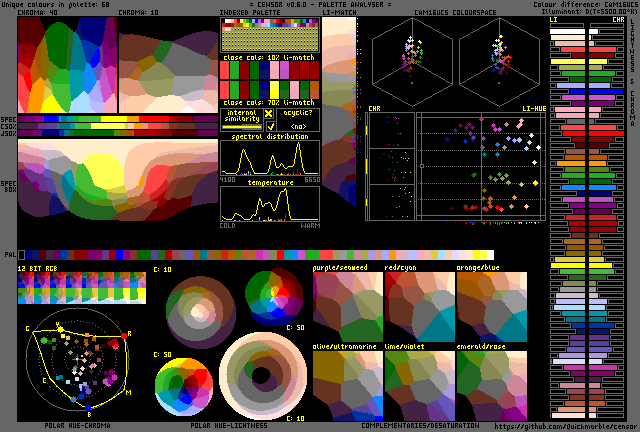Open the SPEC BOX spectral plot

pyautogui.click(x=118, y=179)
